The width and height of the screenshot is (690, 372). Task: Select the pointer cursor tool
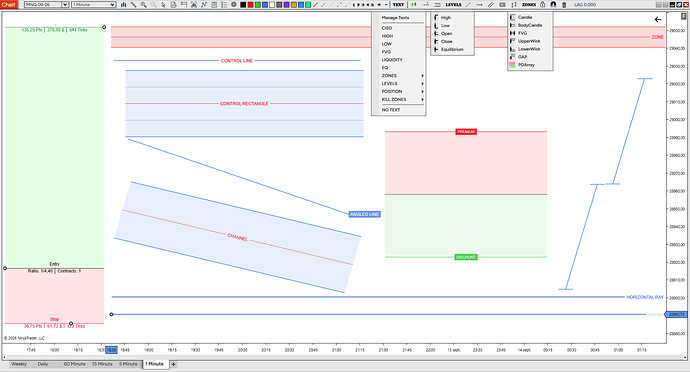point(163,4)
